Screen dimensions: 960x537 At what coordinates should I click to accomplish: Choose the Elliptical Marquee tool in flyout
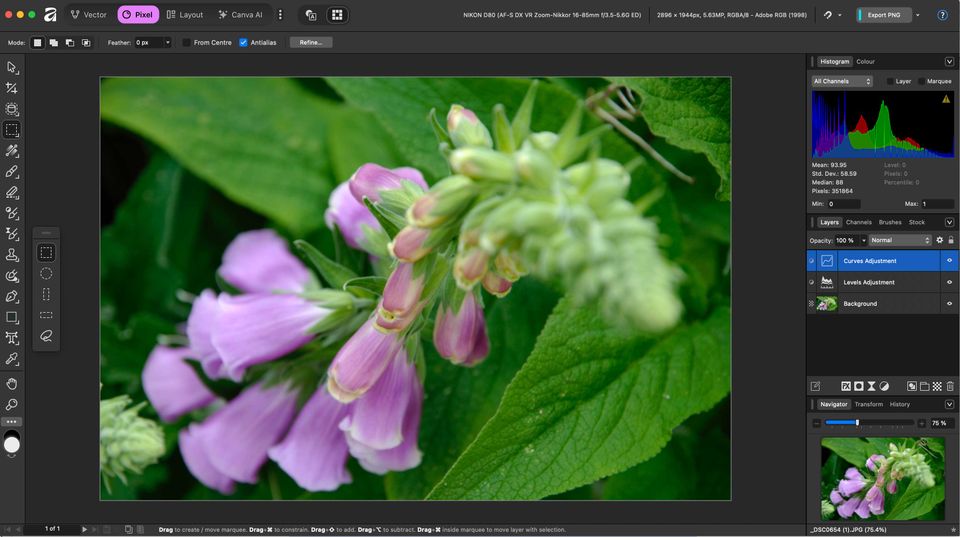click(x=46, y=273)
